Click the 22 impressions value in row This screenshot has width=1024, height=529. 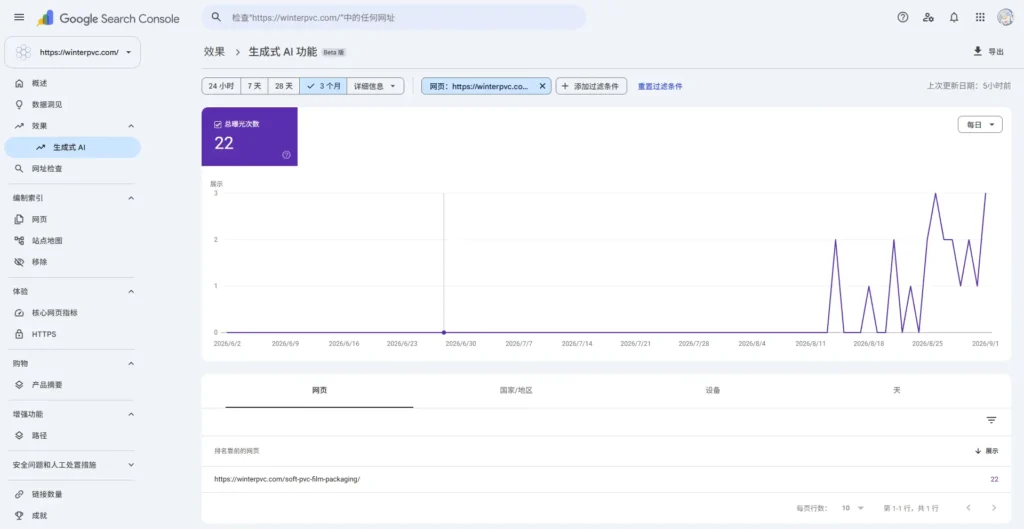[994, 479]
